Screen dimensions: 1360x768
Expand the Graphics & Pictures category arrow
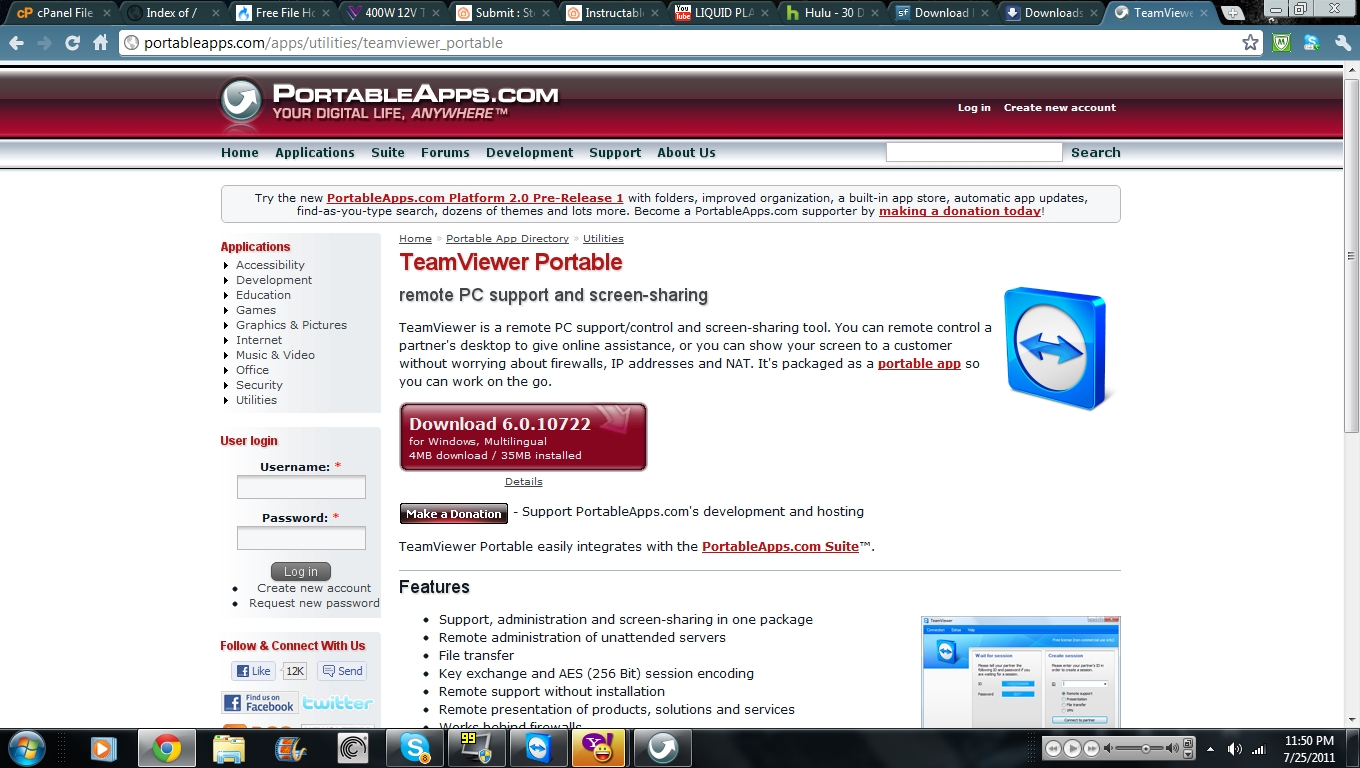point(226,326)
